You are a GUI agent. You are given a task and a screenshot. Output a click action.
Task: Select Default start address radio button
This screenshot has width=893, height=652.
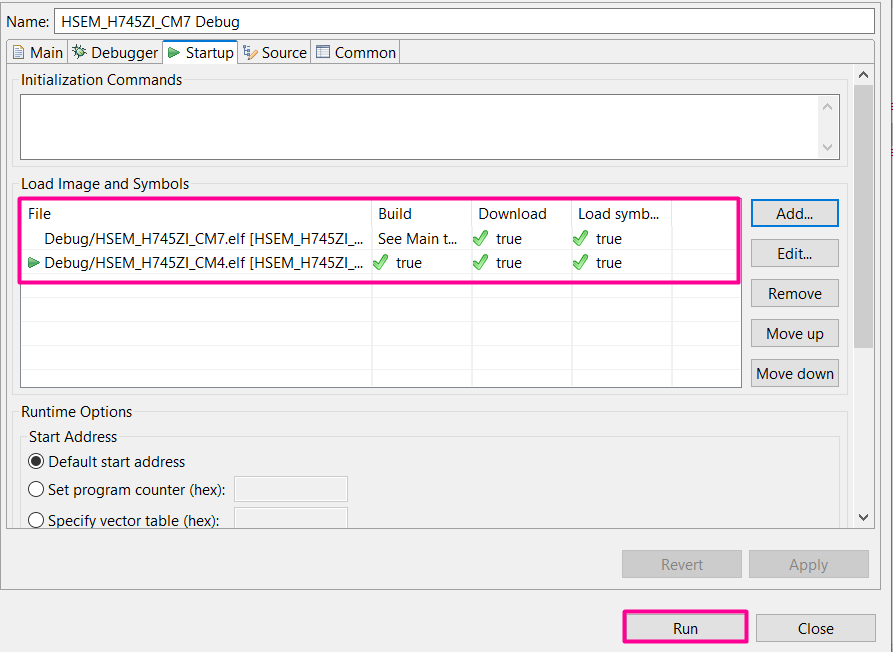tap(36, 461)
